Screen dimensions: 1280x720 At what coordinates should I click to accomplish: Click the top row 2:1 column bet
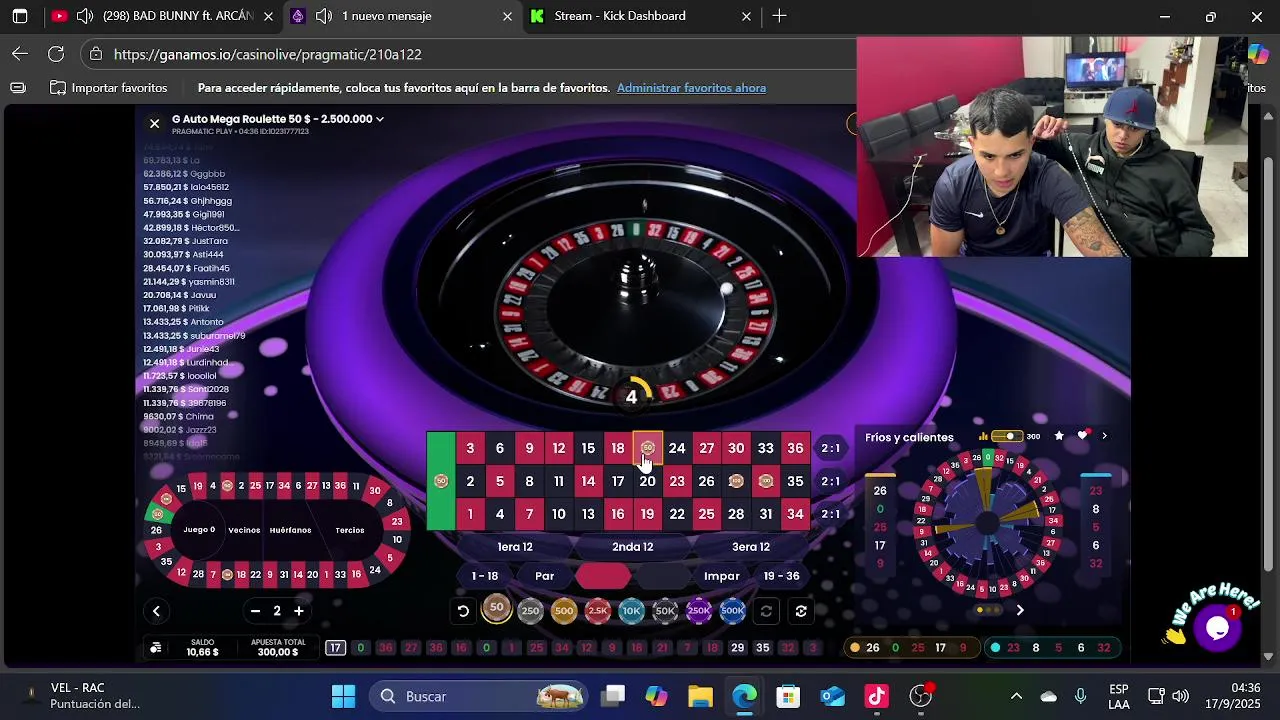(831, 449)
